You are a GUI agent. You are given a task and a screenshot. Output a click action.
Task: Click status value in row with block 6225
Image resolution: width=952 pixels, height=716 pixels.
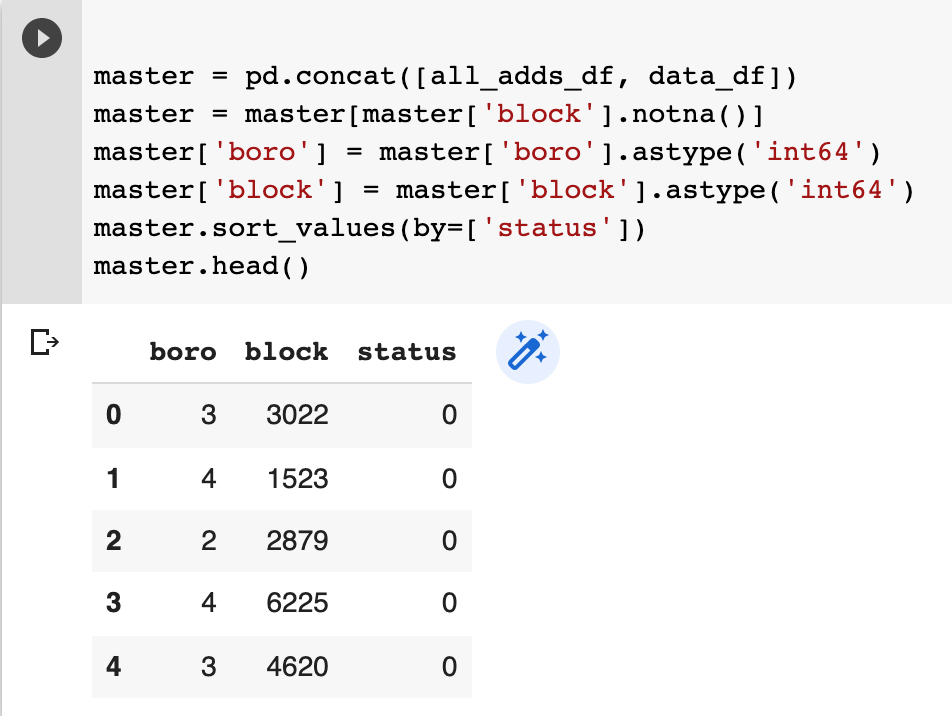coord(449,603)
